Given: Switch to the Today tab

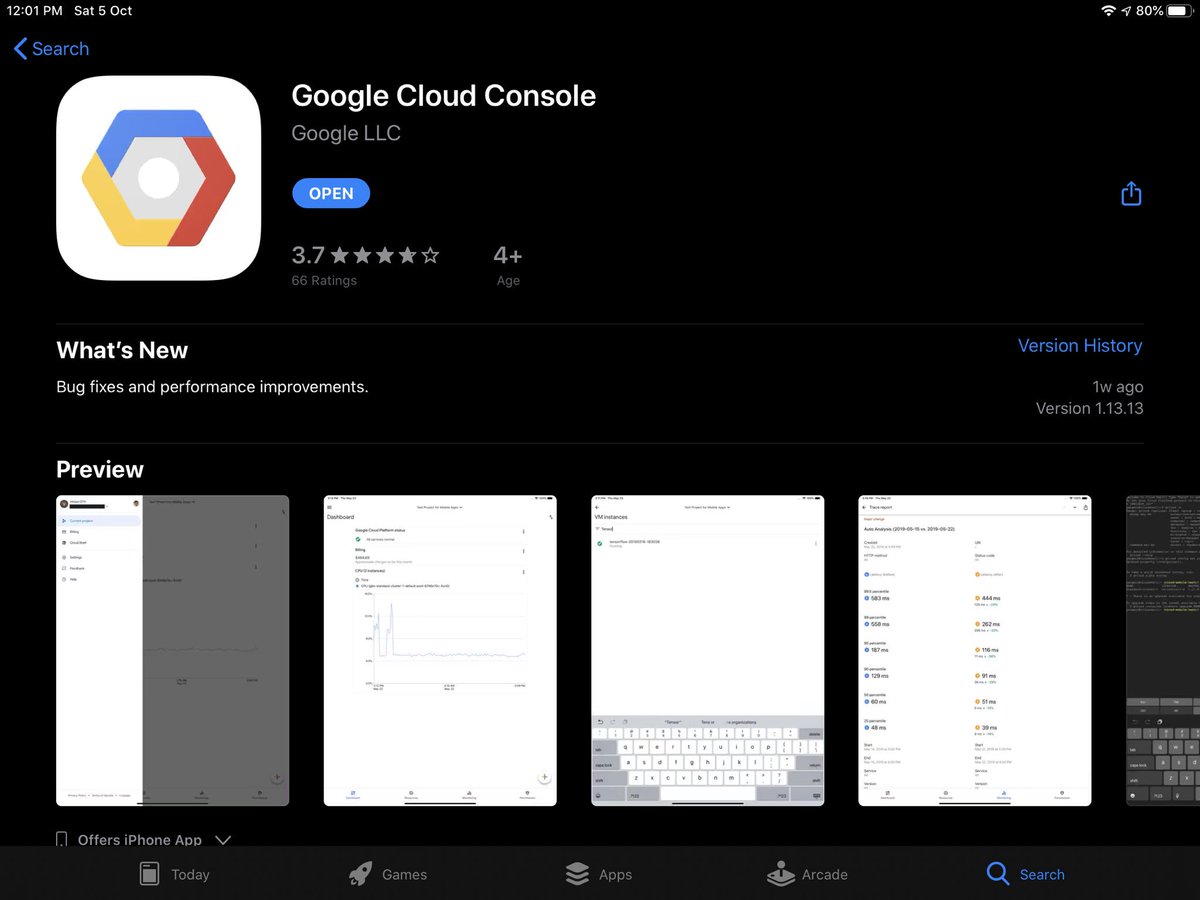Looking at the screenshot, I should tap(174, 874).
